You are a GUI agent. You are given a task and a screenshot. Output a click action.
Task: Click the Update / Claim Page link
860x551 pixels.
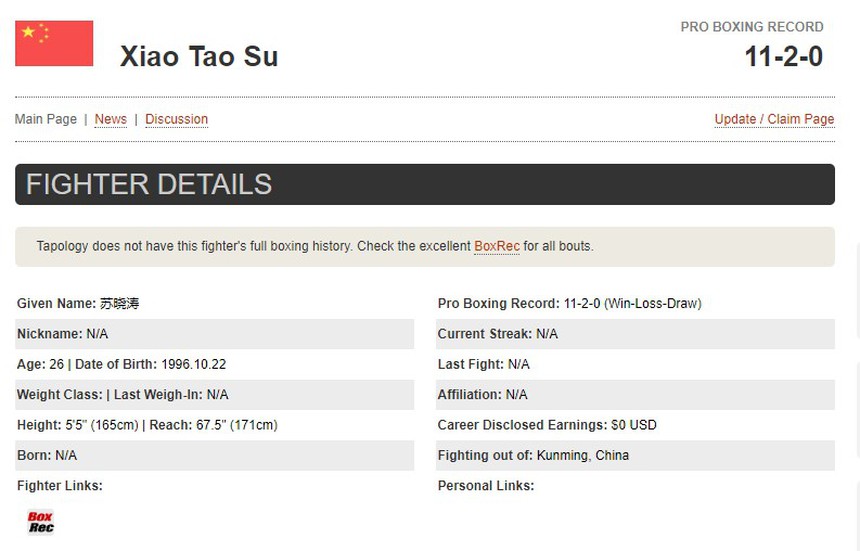(774, 119)
